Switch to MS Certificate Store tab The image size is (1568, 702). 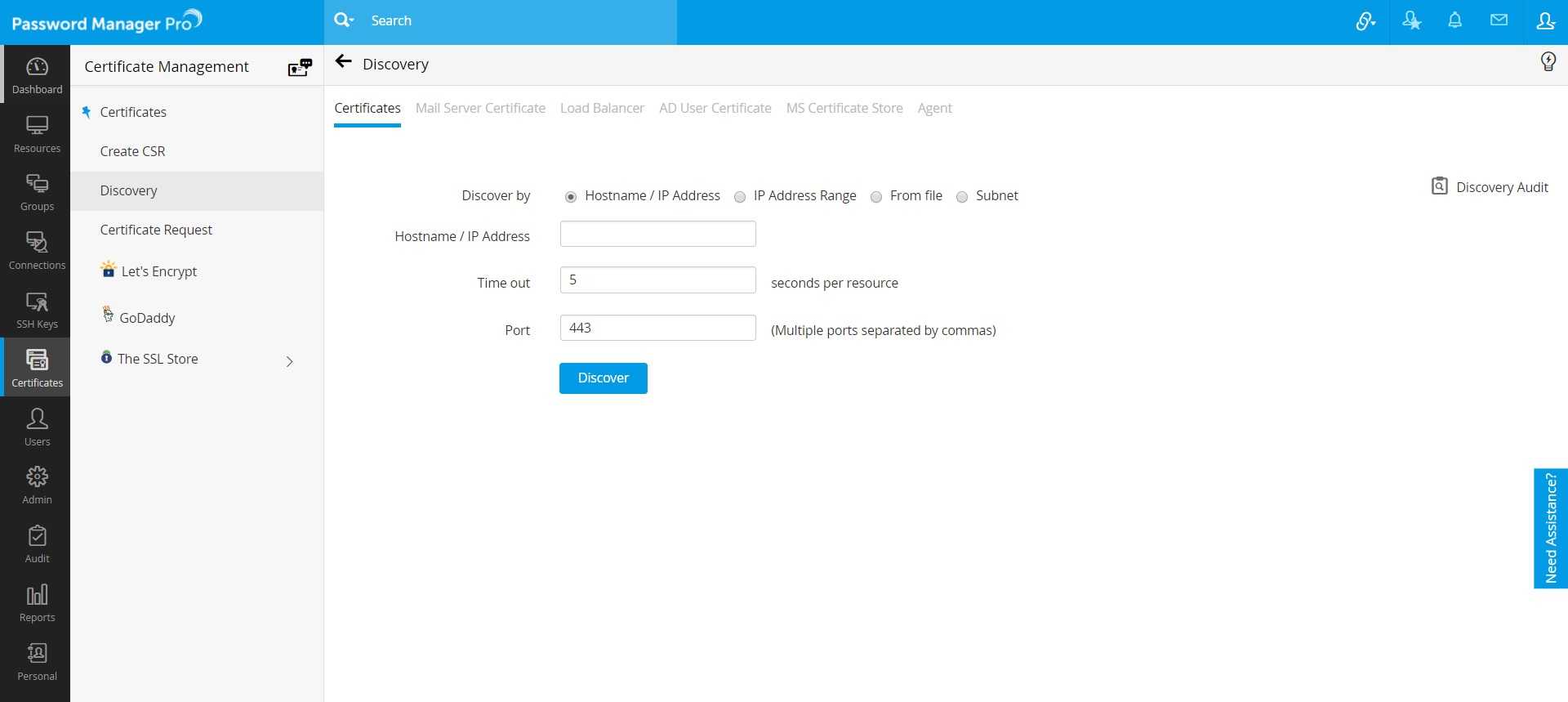[844, 108]
